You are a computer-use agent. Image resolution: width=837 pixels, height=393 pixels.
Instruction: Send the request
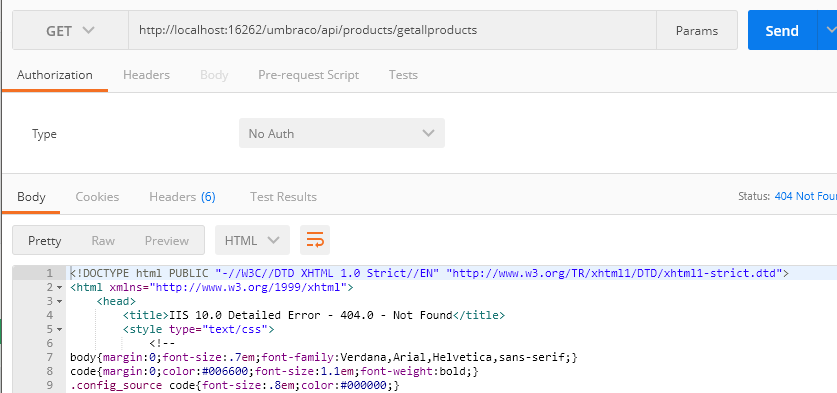tap(782, 31)
